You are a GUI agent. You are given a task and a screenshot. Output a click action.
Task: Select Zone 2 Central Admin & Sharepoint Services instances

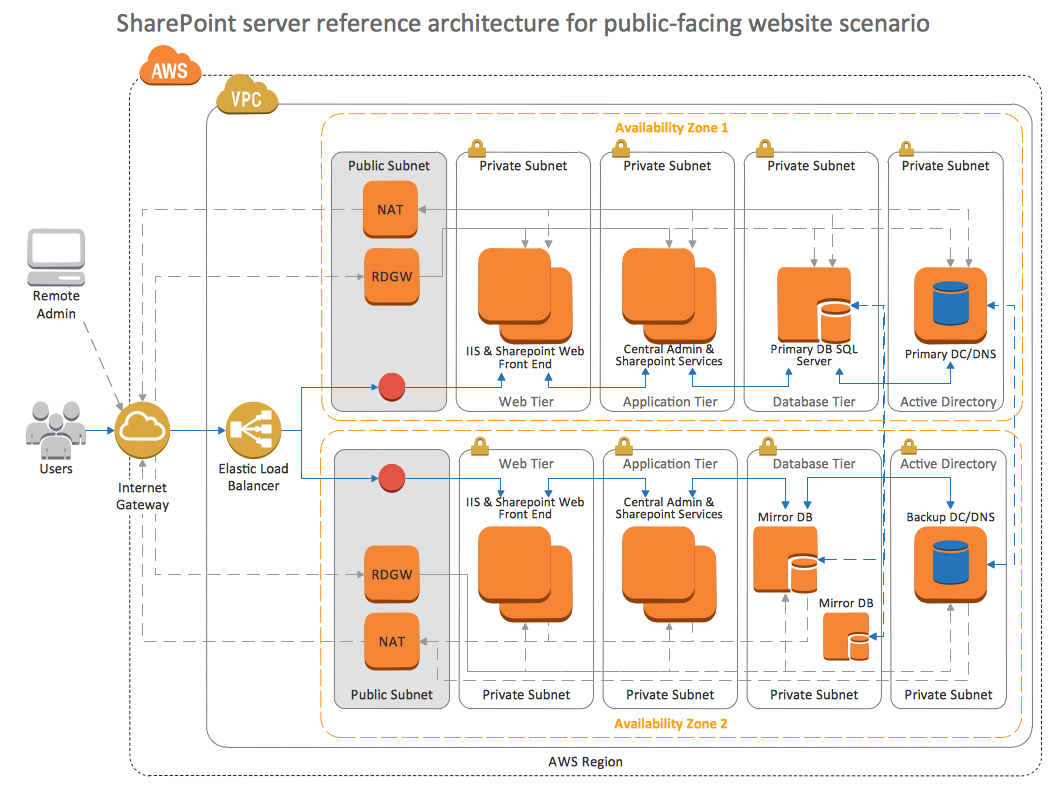(x=669, y=574)
